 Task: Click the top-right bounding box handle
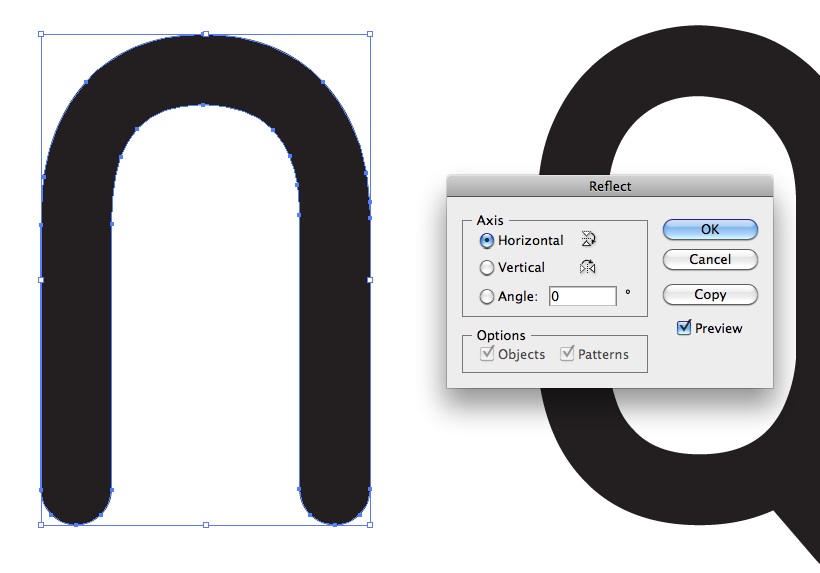(370, 34)
